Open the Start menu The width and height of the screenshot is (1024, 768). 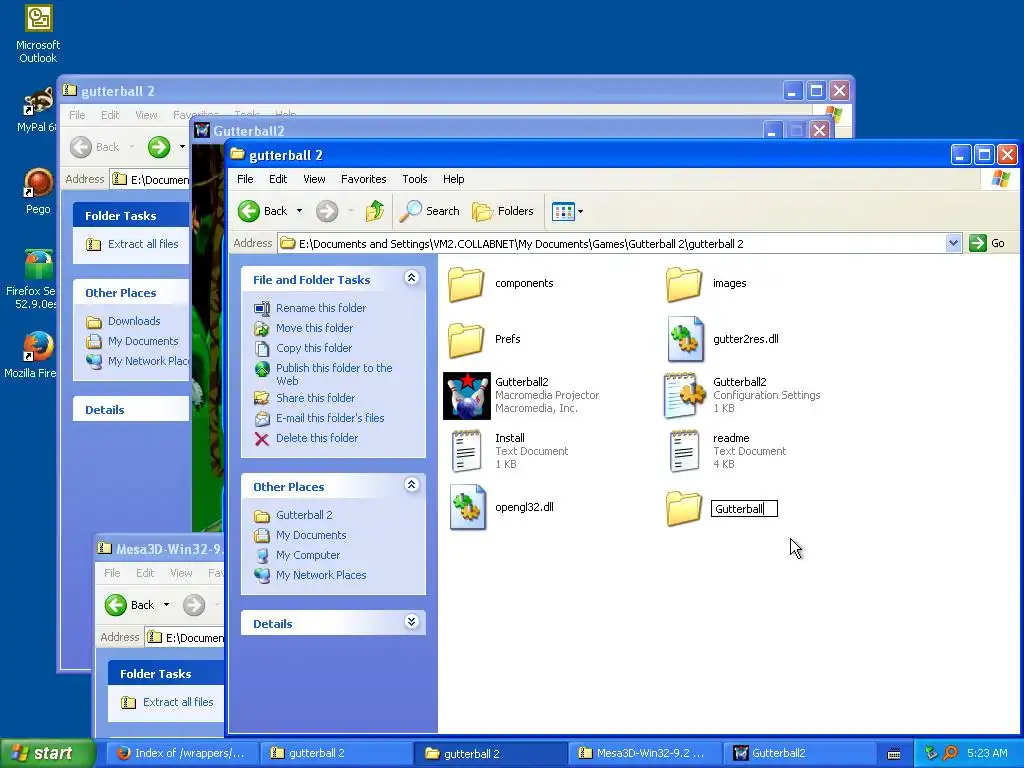pyautogui.click(x=48, y=753)
